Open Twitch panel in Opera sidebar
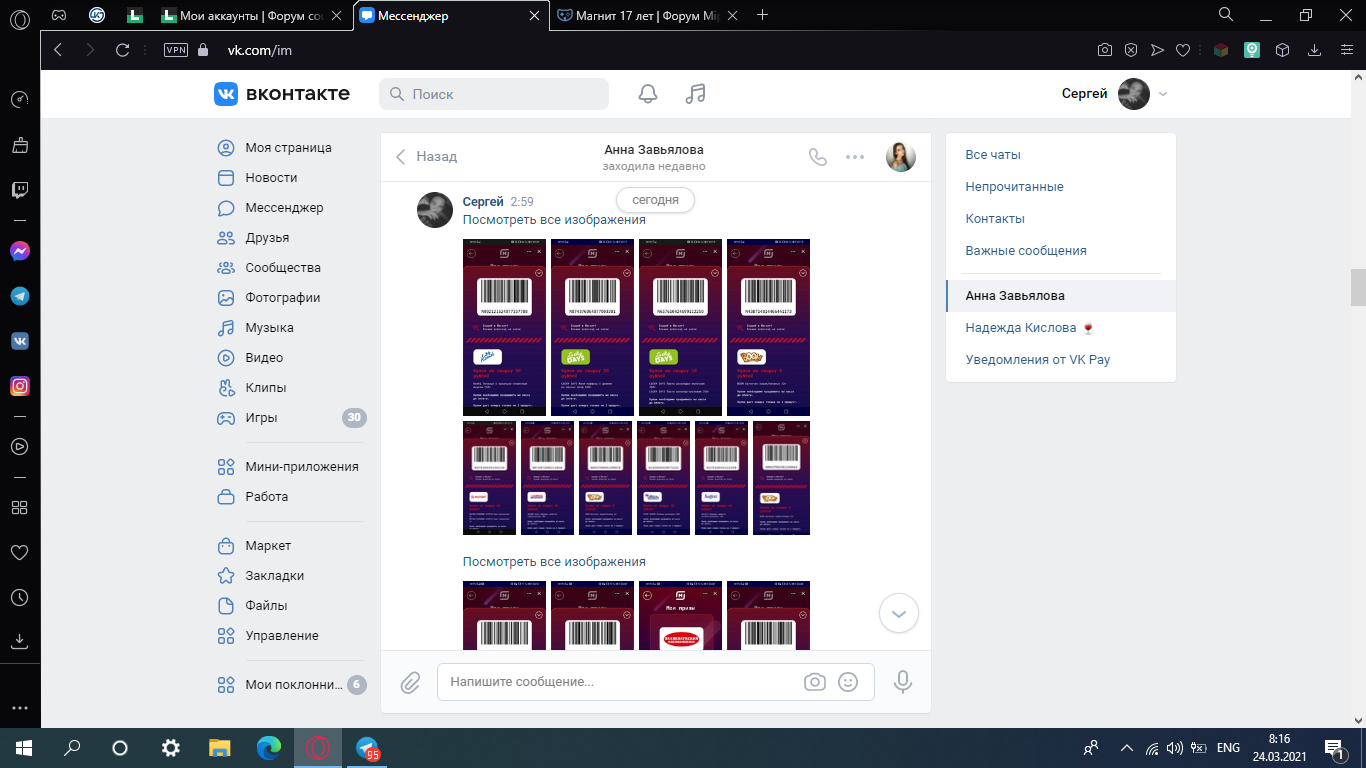1366x768 pixels. point(19,190)
